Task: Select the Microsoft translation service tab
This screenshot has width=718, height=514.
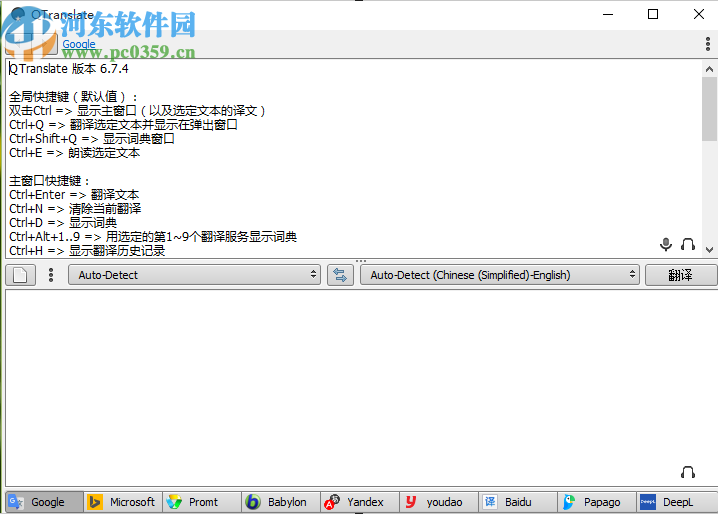Action: 123,502
